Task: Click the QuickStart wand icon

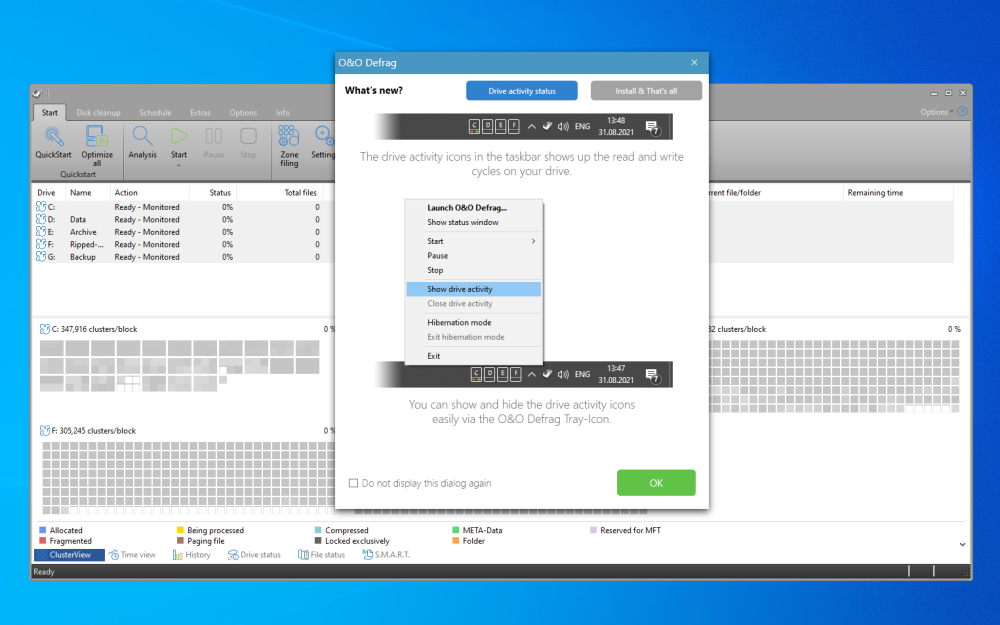Action: pyautogui.click(x=53, y=136)
